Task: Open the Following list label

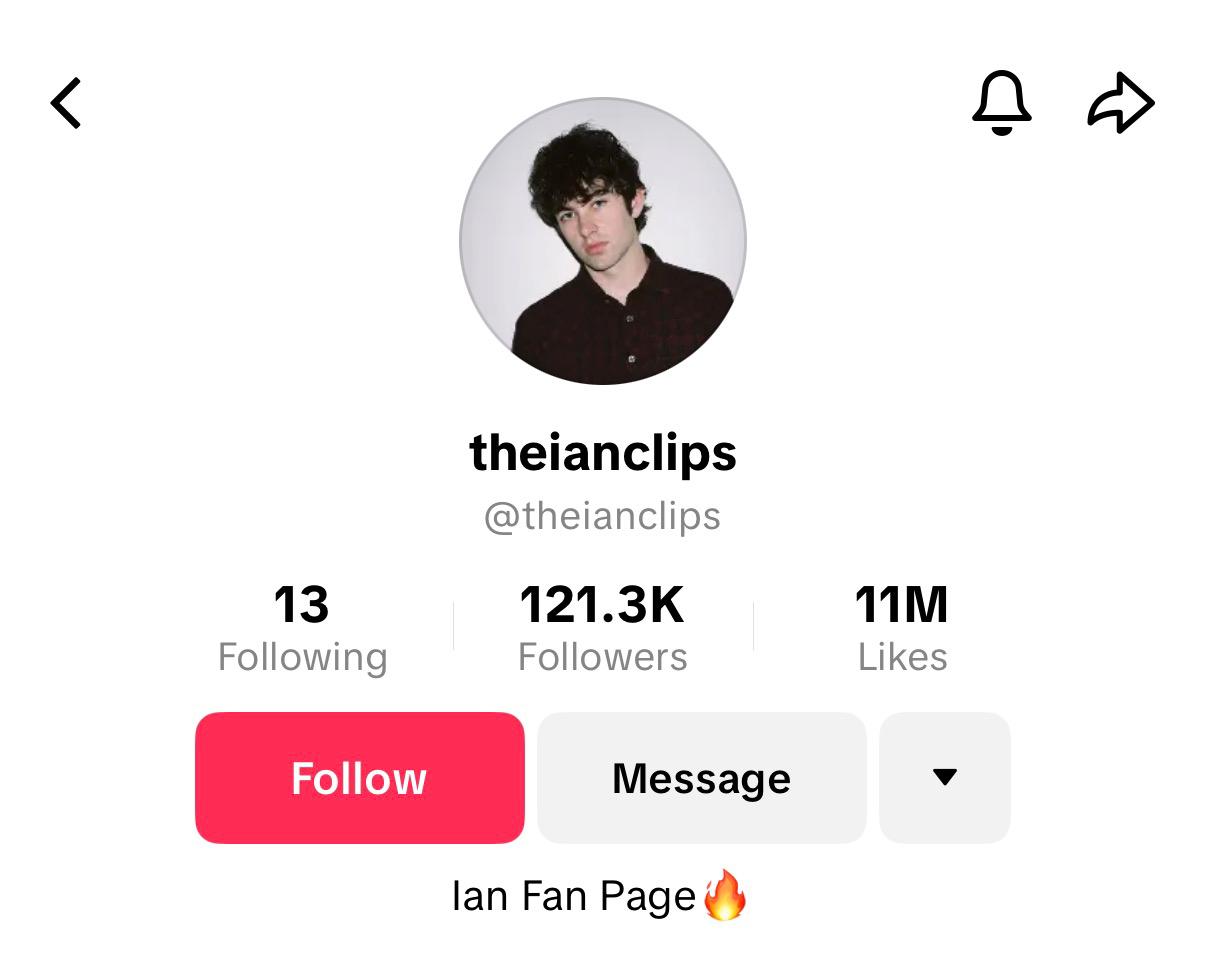Action: (303, 658)
